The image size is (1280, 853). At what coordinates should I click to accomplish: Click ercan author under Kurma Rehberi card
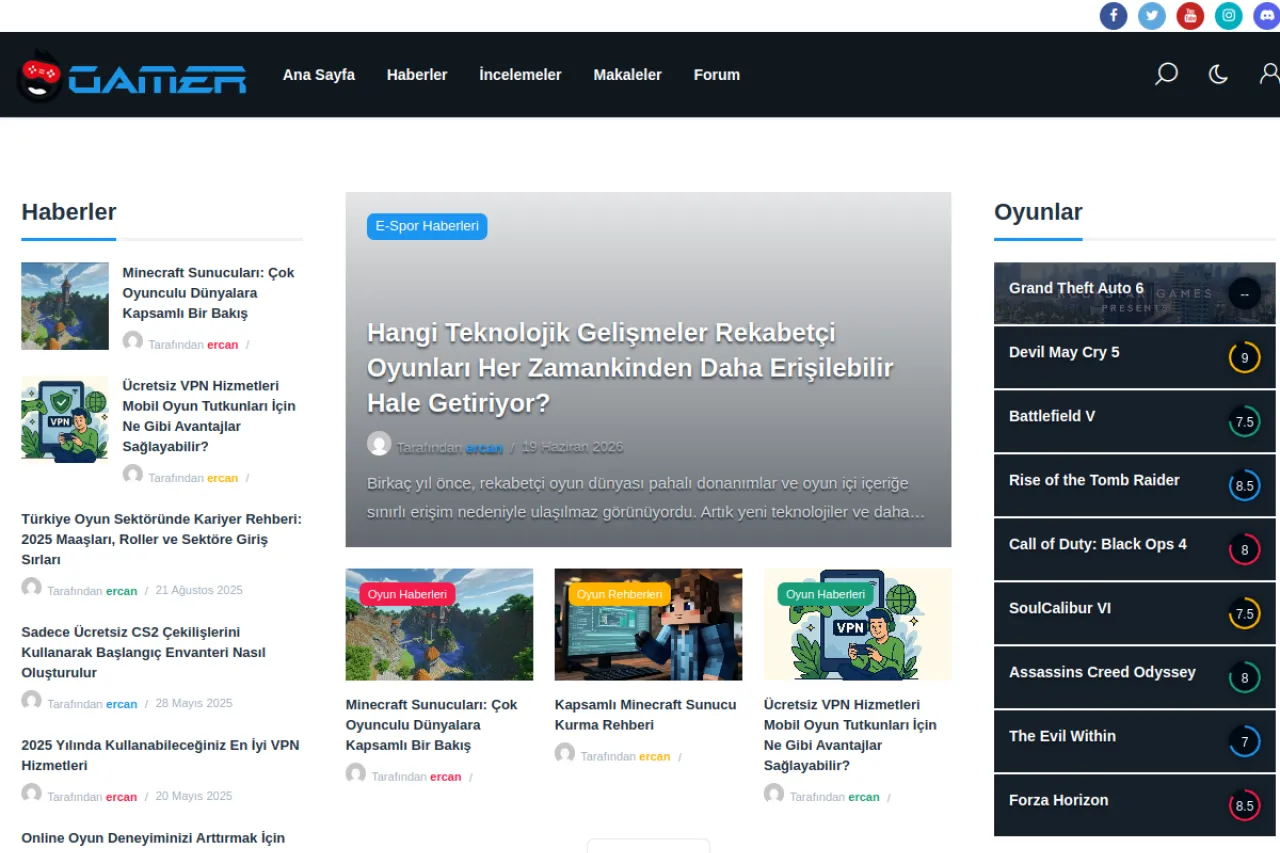click(654, 757)
